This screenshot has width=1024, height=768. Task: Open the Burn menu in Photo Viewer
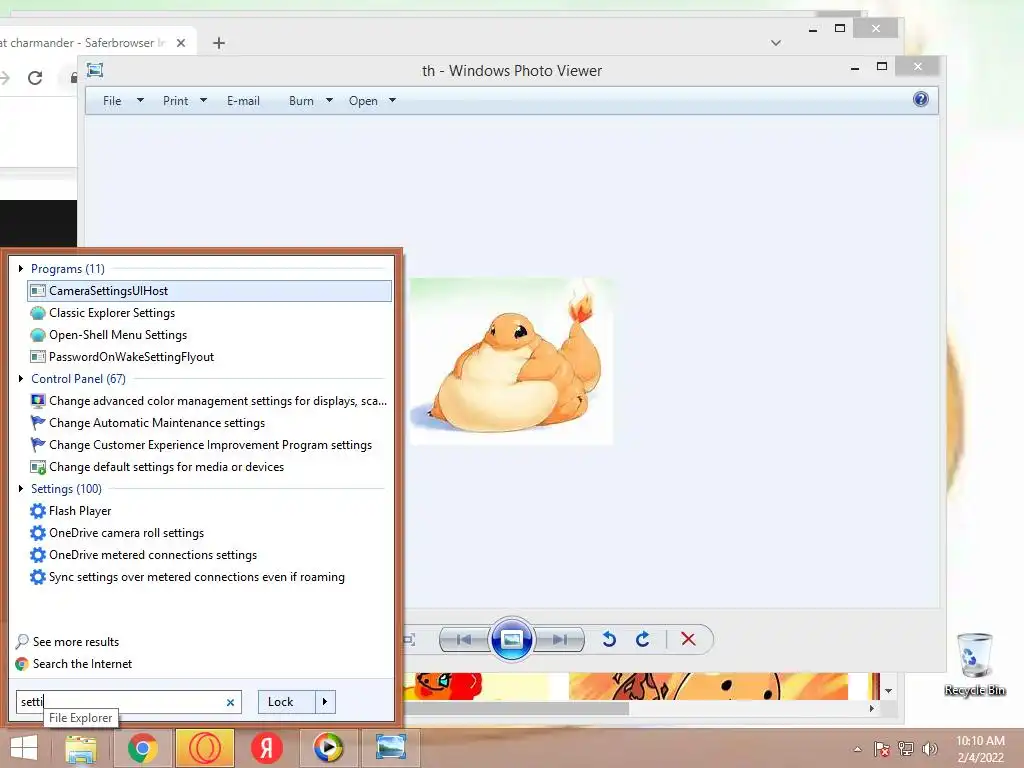coord(311,101)
